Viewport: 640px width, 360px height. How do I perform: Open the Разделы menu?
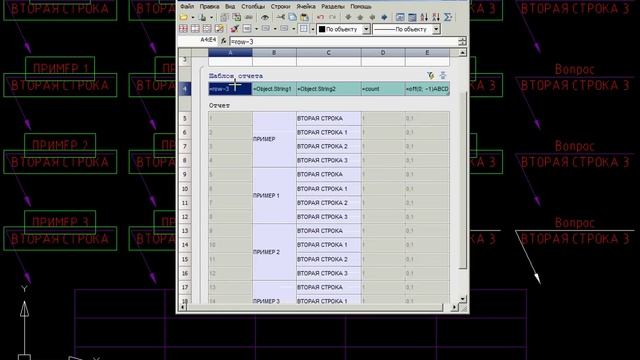tap(333, 7)
